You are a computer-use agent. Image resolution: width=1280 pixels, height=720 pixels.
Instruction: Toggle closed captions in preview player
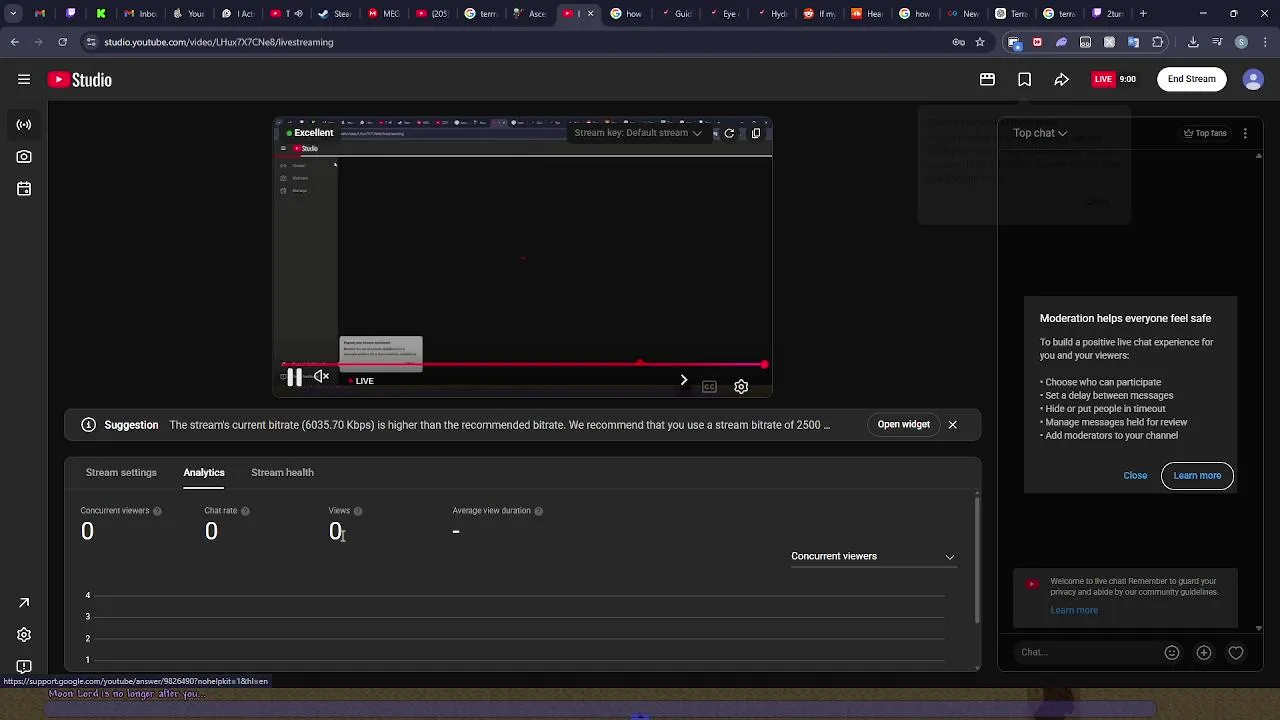click(709, 387)
